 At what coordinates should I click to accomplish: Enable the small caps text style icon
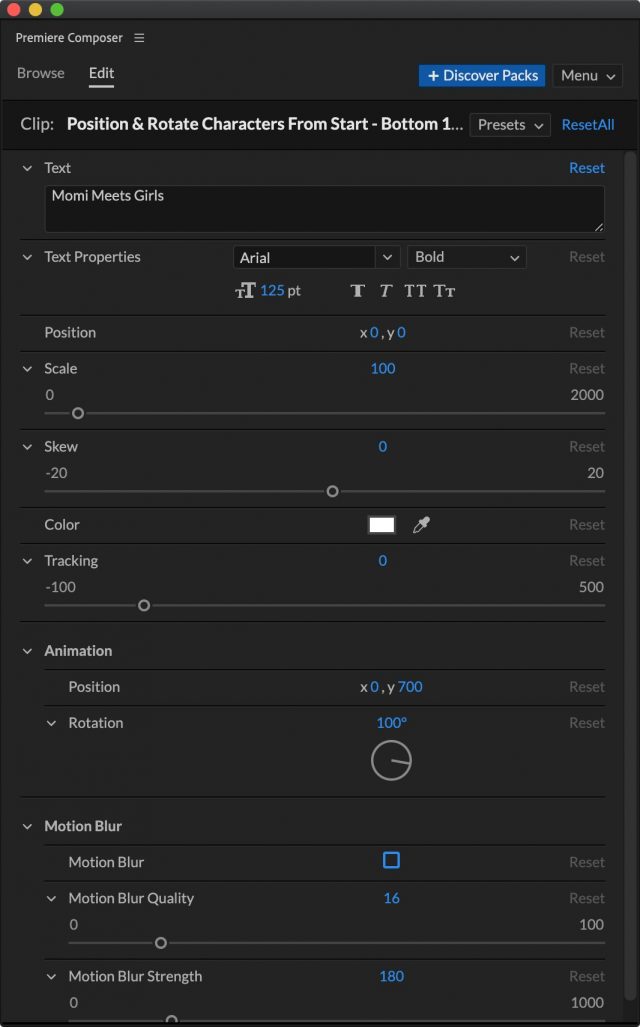pyautogui.click(x=445, y=291)
